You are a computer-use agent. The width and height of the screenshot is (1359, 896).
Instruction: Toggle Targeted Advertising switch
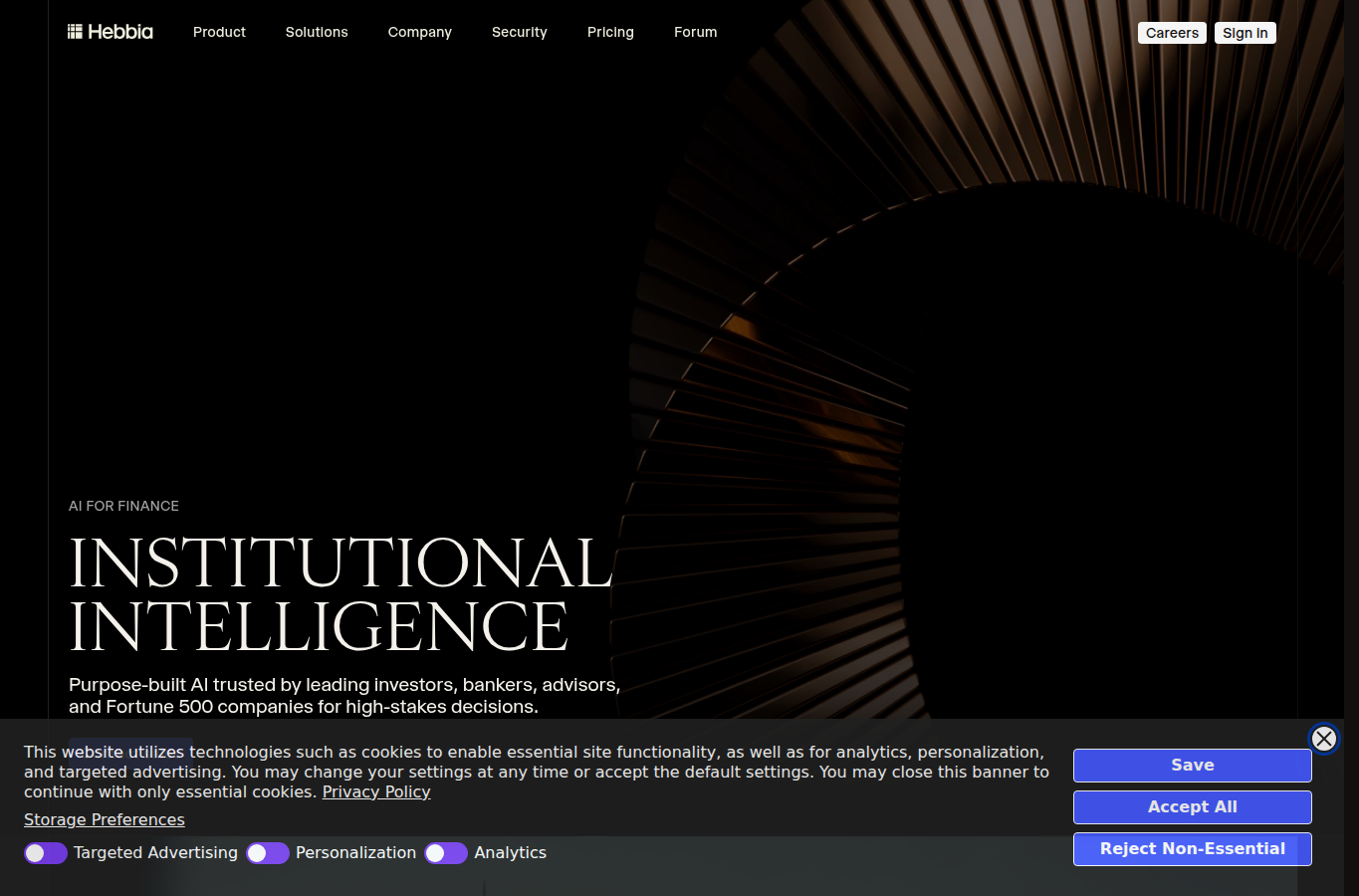point(46,853)
